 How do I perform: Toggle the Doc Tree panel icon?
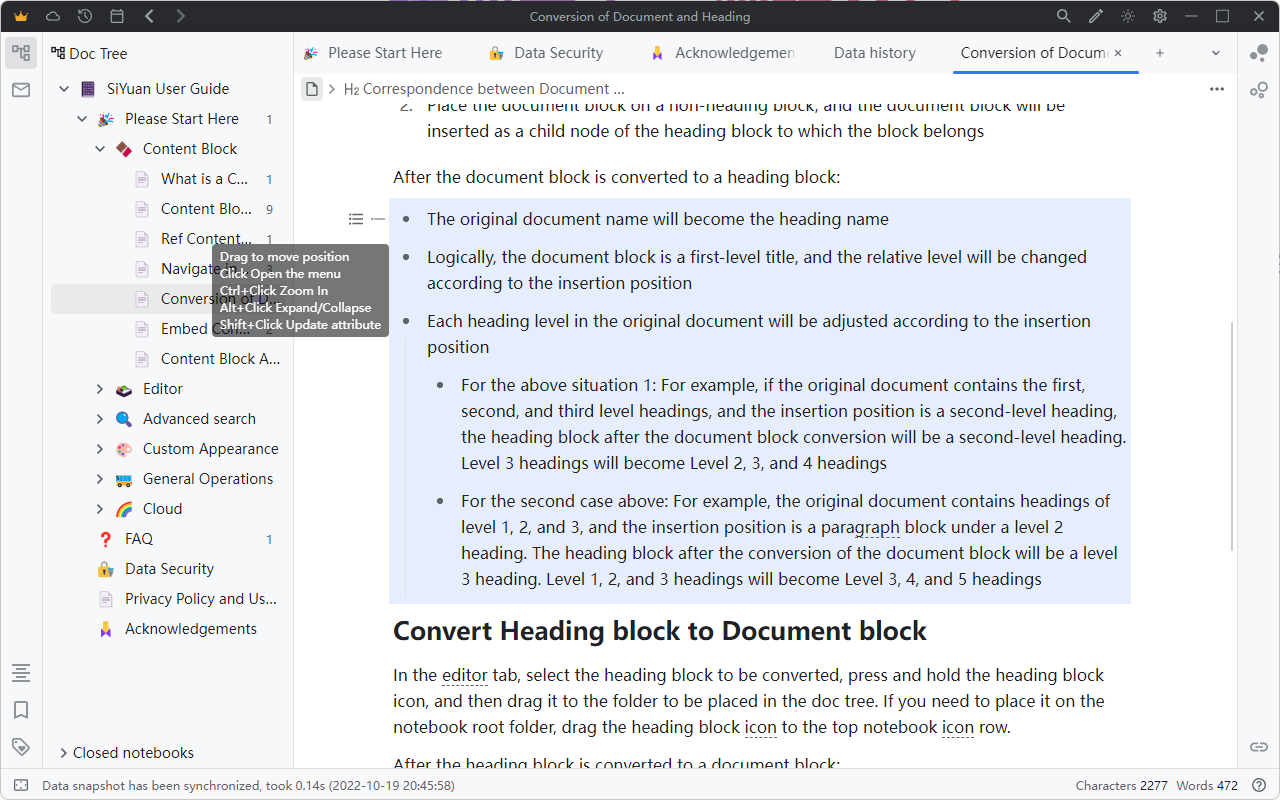click(21, 53)
